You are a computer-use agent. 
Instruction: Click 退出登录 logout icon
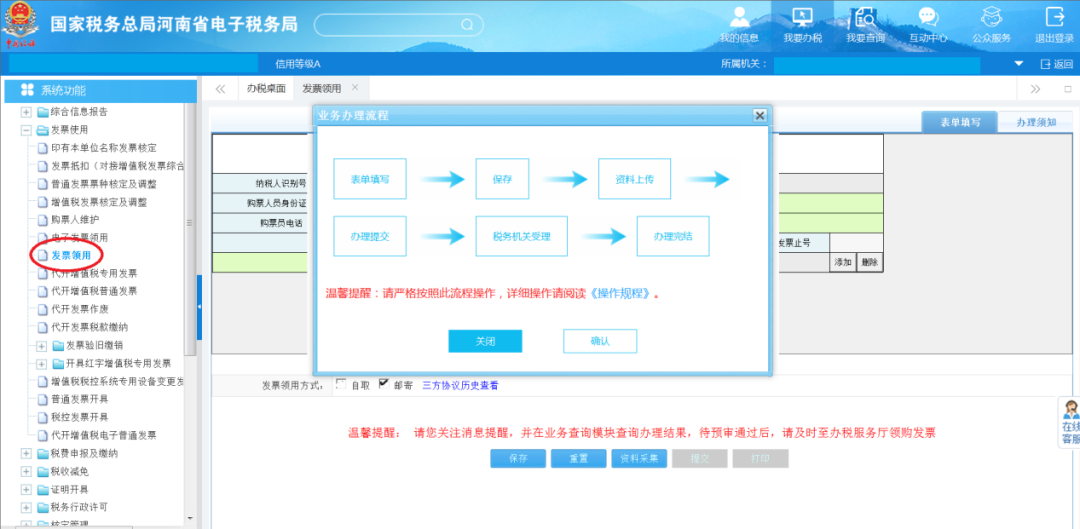click(1054, 18)
